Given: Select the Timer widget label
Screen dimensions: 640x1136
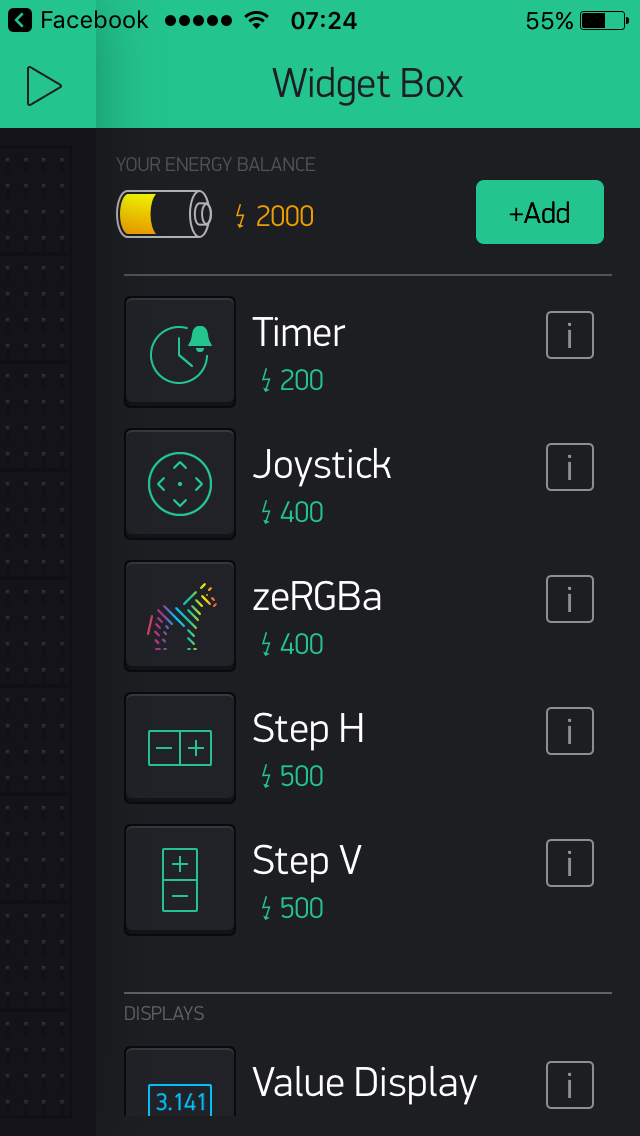Looking at the screenshot, I should (x=298, y=333).
